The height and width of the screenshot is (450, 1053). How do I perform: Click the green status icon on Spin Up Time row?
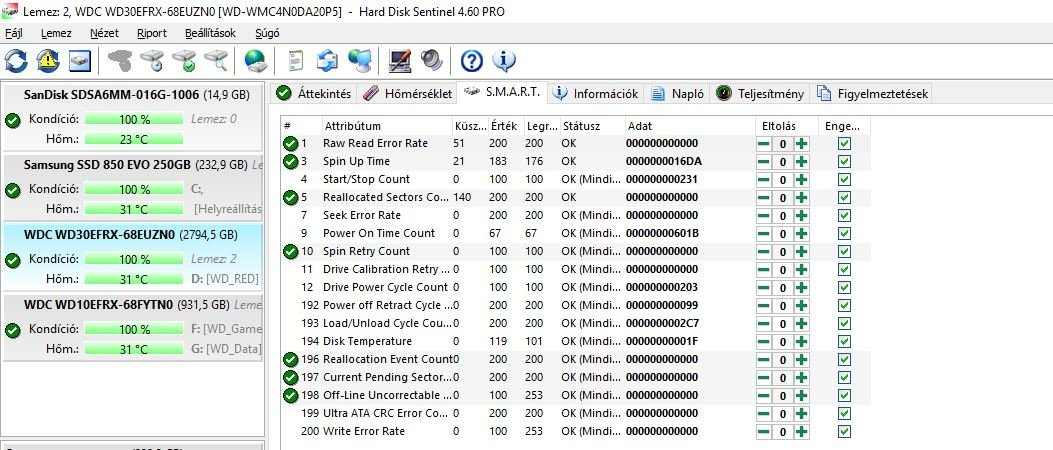[290, 162]
